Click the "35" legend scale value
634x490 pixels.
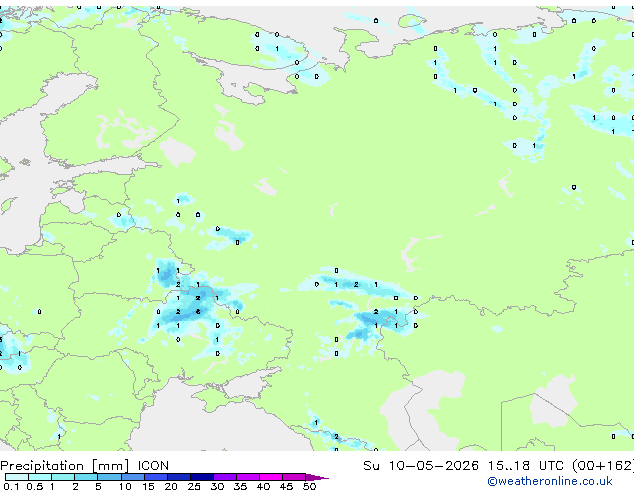point(240,486)
